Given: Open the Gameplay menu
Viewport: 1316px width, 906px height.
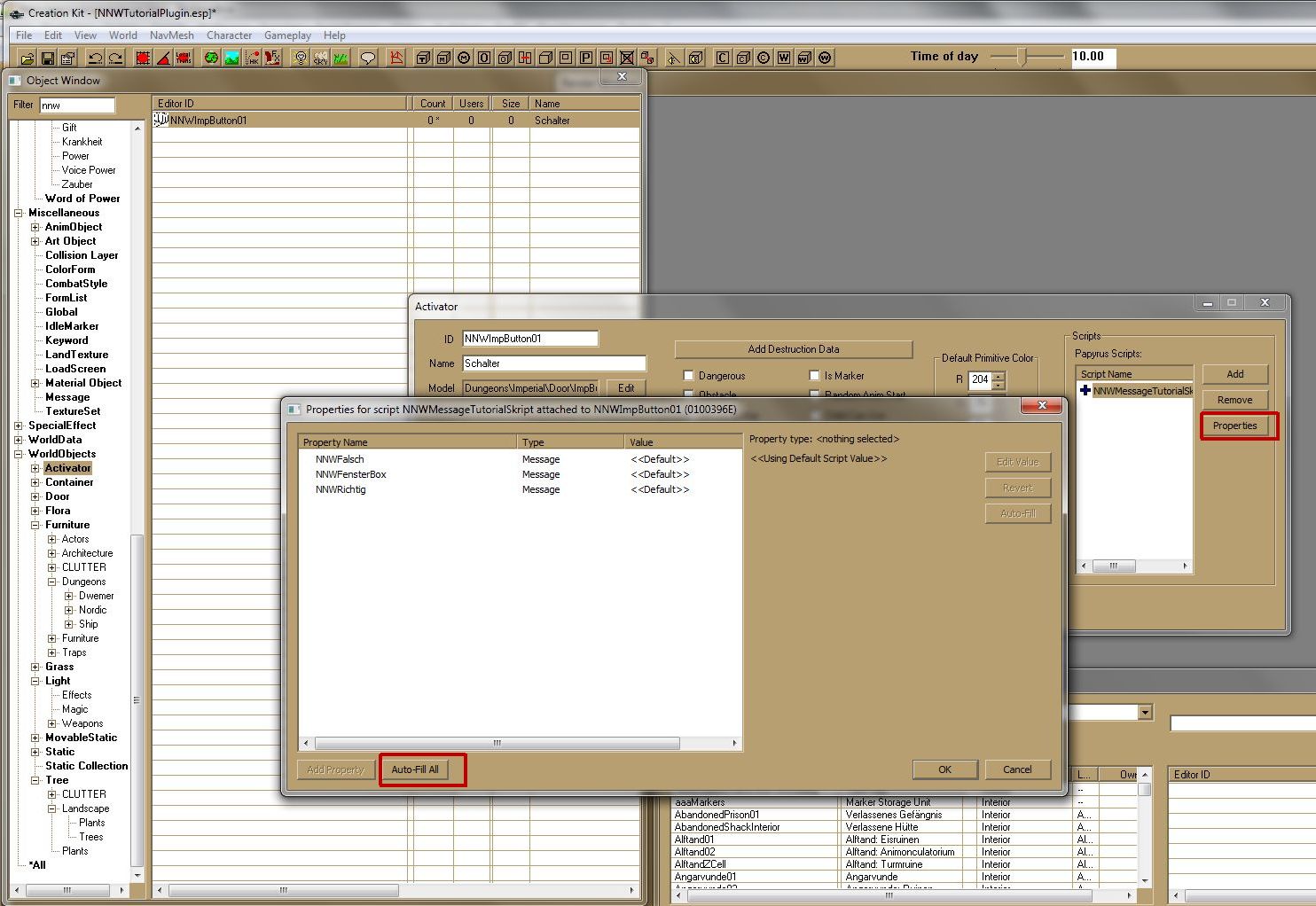Looking at the screenshot, I should [x=287, y=35].
